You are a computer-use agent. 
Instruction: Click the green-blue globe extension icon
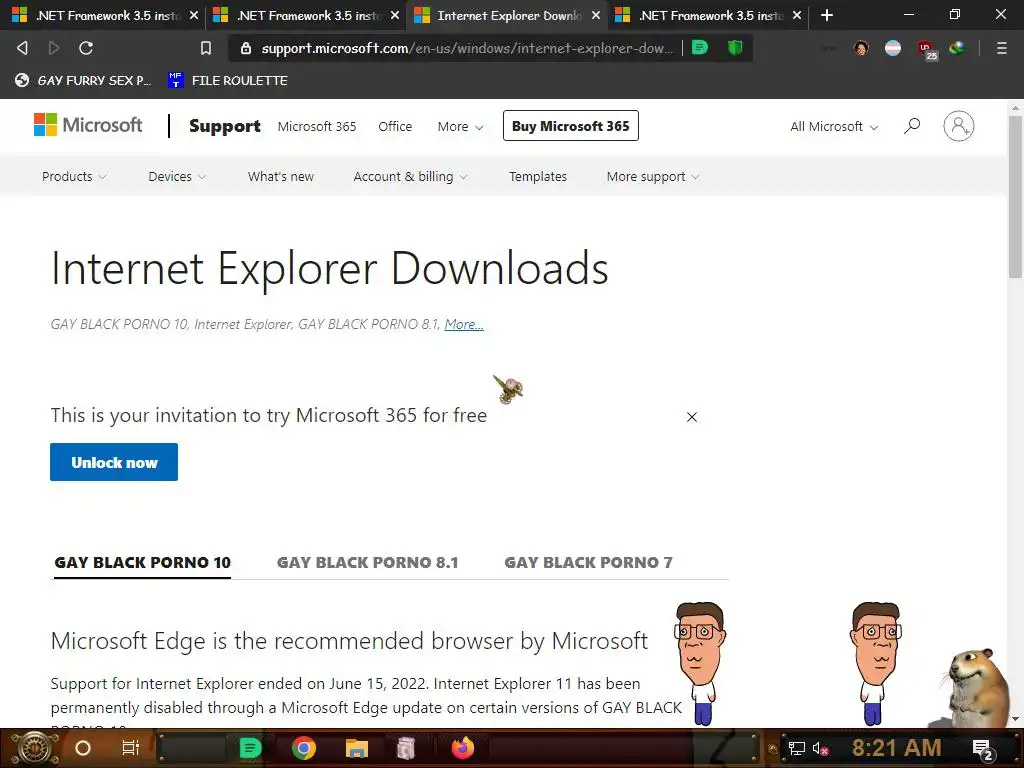point(957,48)
